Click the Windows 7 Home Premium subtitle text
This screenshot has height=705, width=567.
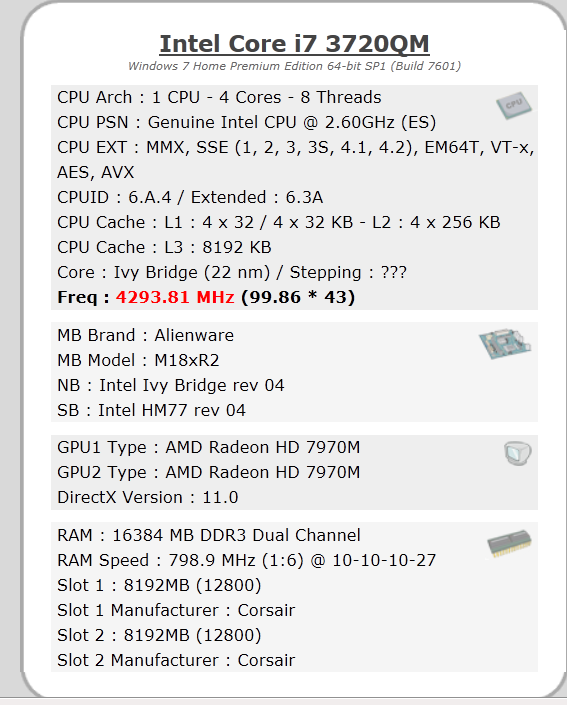(295, 66)
